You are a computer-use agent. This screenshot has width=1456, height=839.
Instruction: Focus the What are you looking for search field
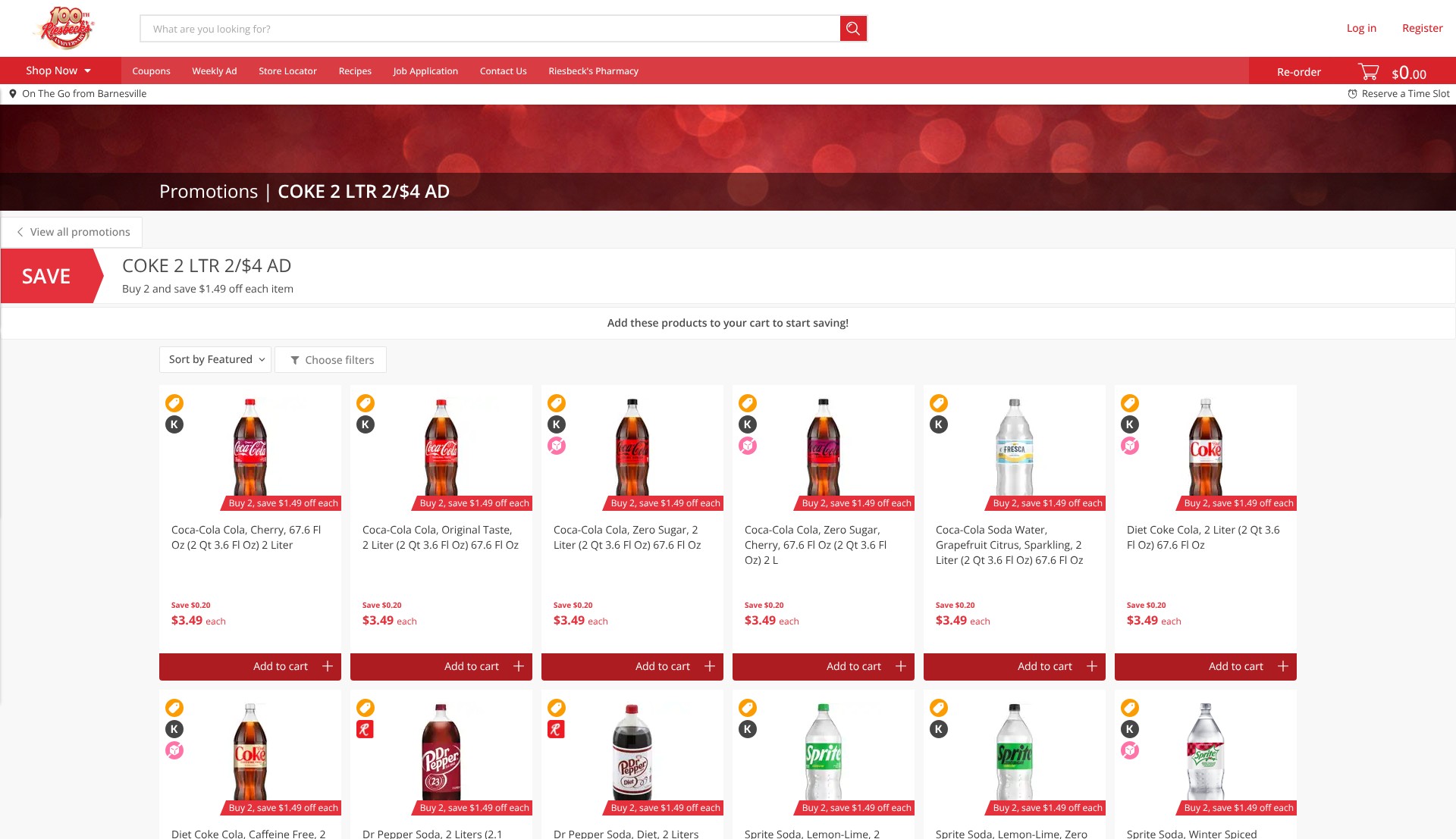(490, 29)
